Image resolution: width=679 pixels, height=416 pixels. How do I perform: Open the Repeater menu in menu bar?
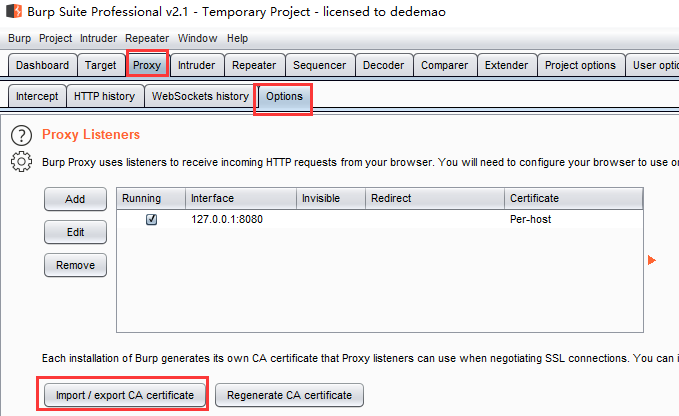147,38
